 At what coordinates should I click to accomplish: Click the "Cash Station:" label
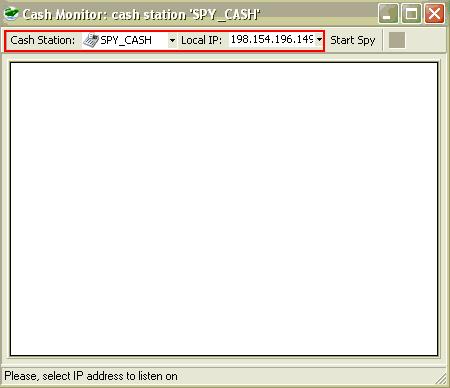[x=43, y=40]
